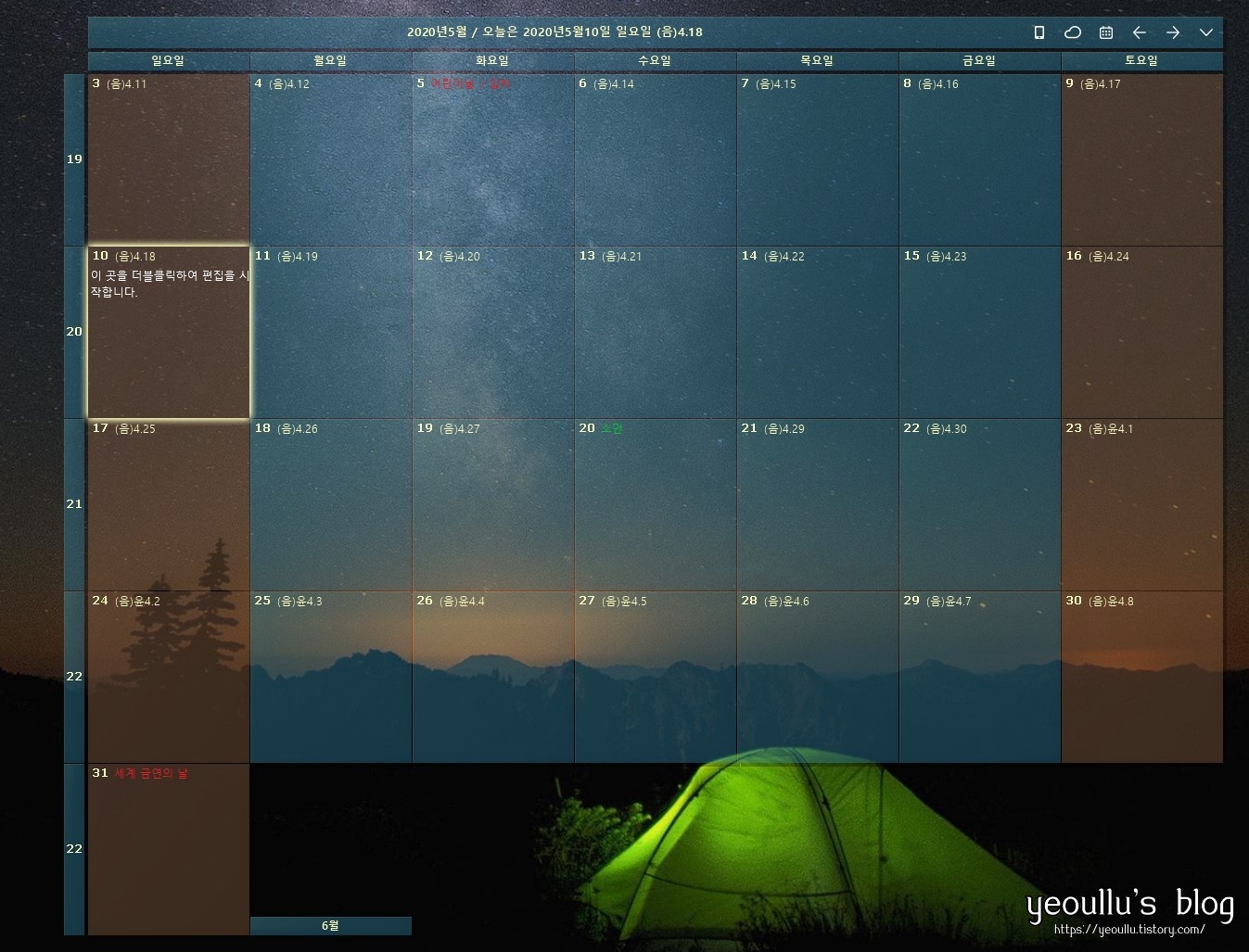Select the May 21 (음)4.29 cell
The height and width of the screenshot is (952, 1249).
[x=818, y=504]
